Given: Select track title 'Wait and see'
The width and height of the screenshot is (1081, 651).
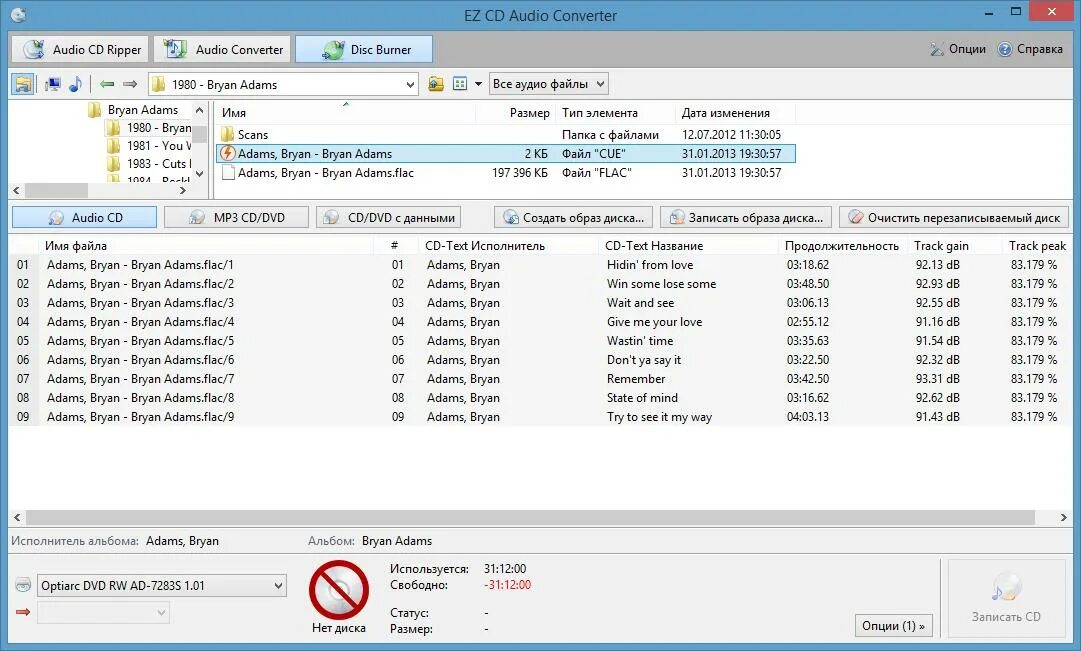Looking at the screenshot, I should click(640, 303).
